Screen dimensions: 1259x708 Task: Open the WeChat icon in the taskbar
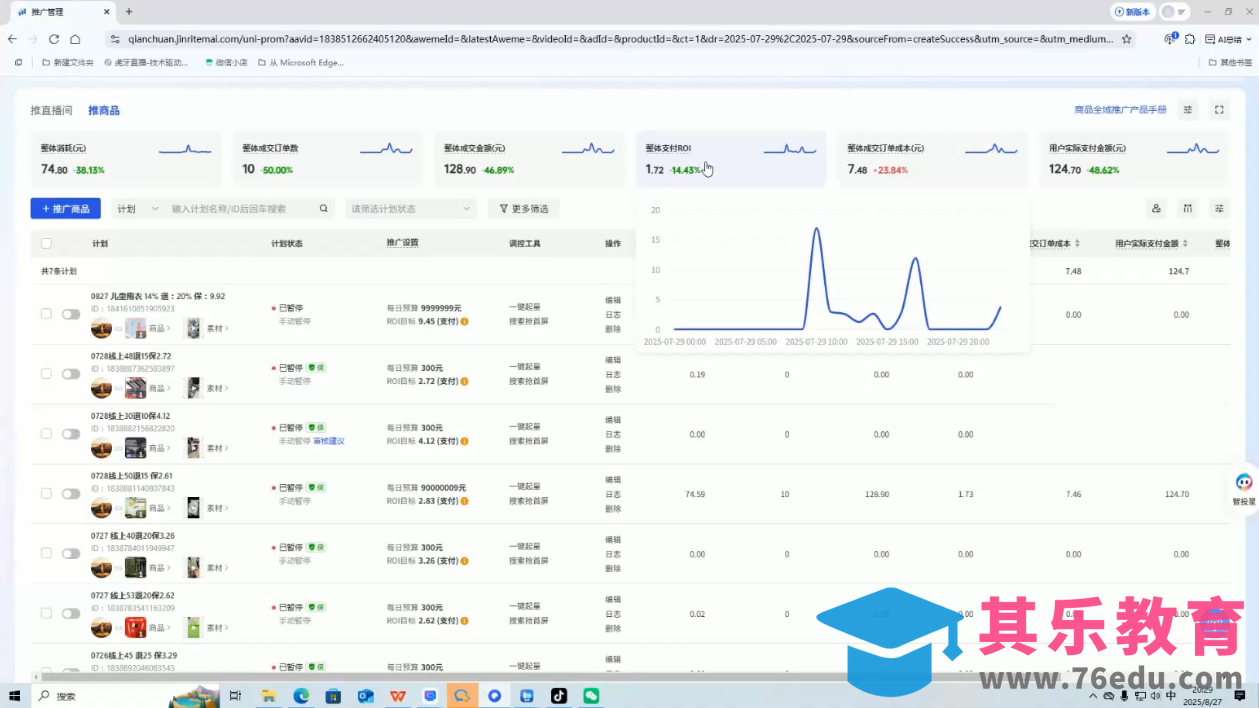[591, 696]
